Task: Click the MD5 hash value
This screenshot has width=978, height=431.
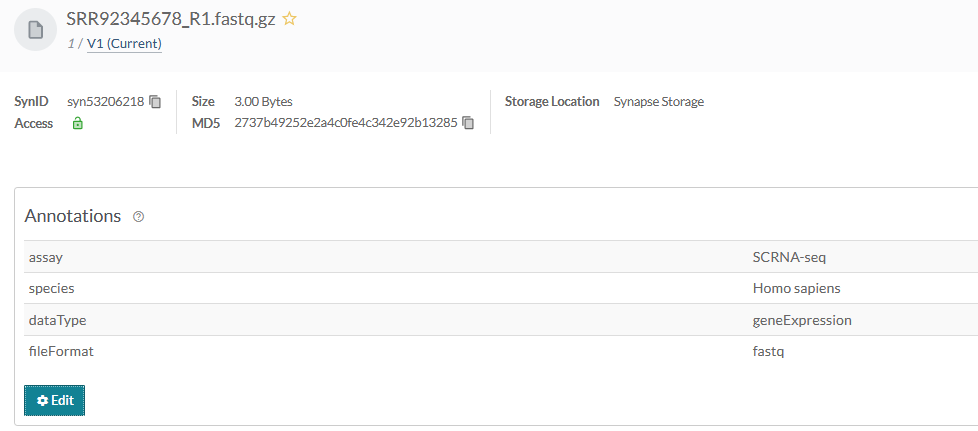Action: tap(345, 123)
